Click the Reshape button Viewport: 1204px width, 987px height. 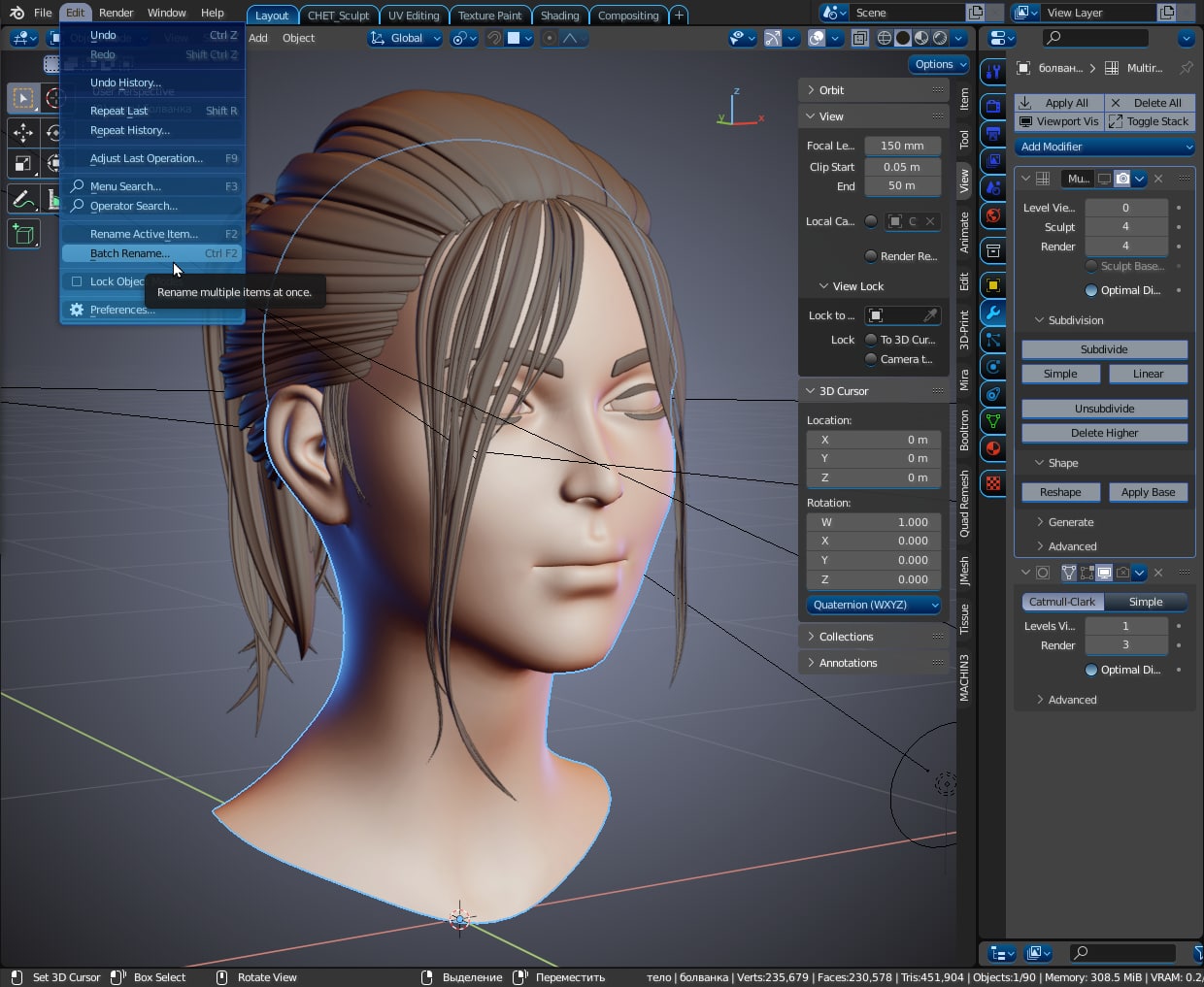(x=1060, y=492)
